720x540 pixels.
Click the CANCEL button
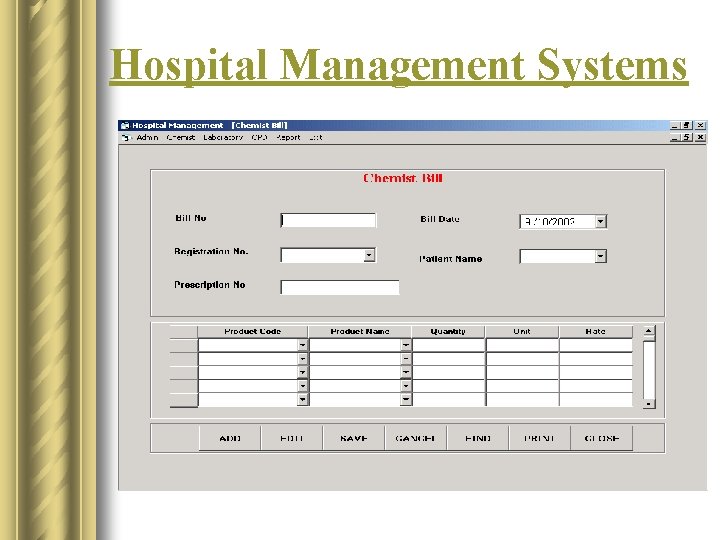tap(416, 438)
